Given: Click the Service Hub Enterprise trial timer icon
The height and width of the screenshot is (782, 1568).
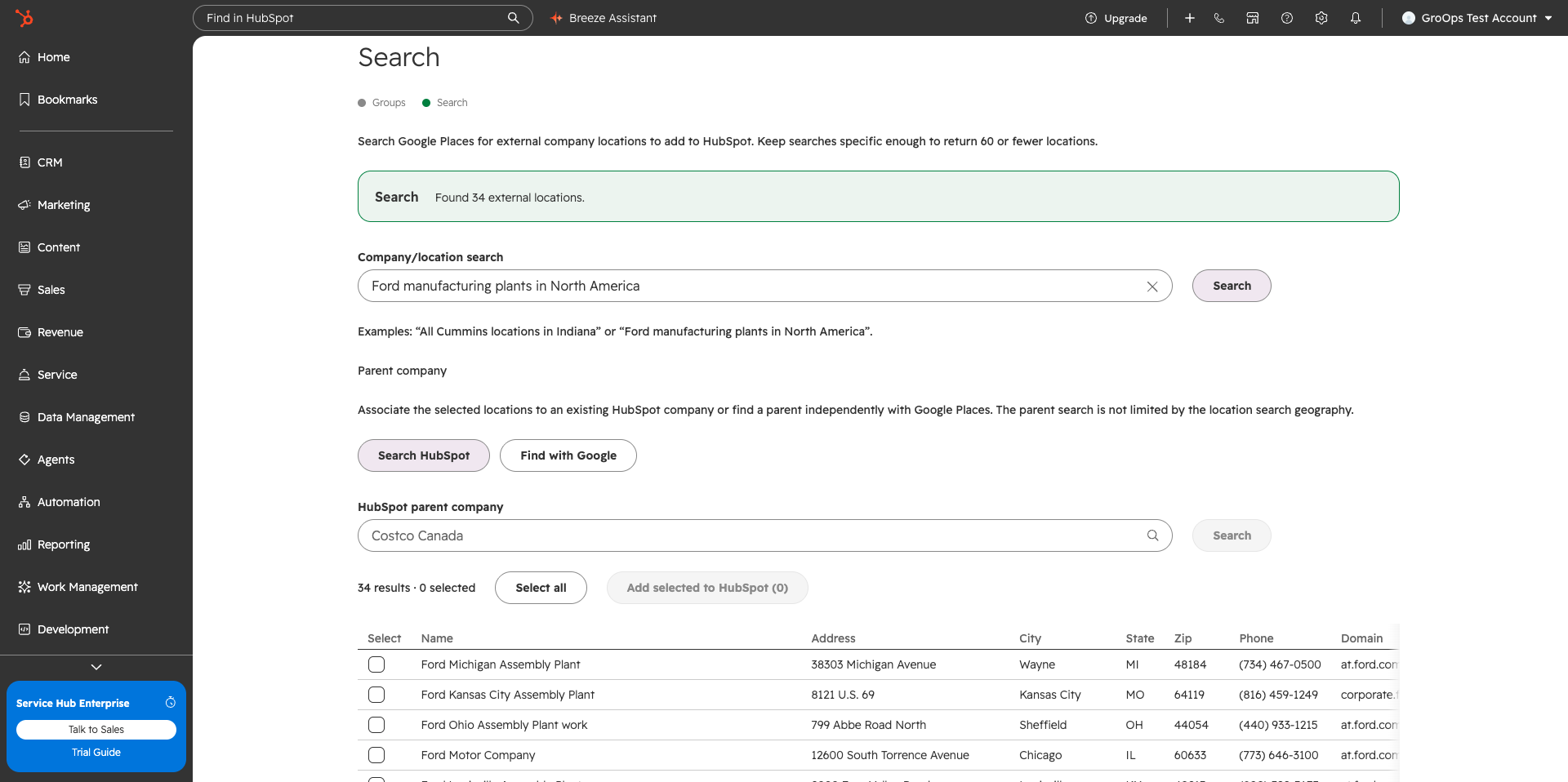Looking at the screenshot, I should [171, 703].
